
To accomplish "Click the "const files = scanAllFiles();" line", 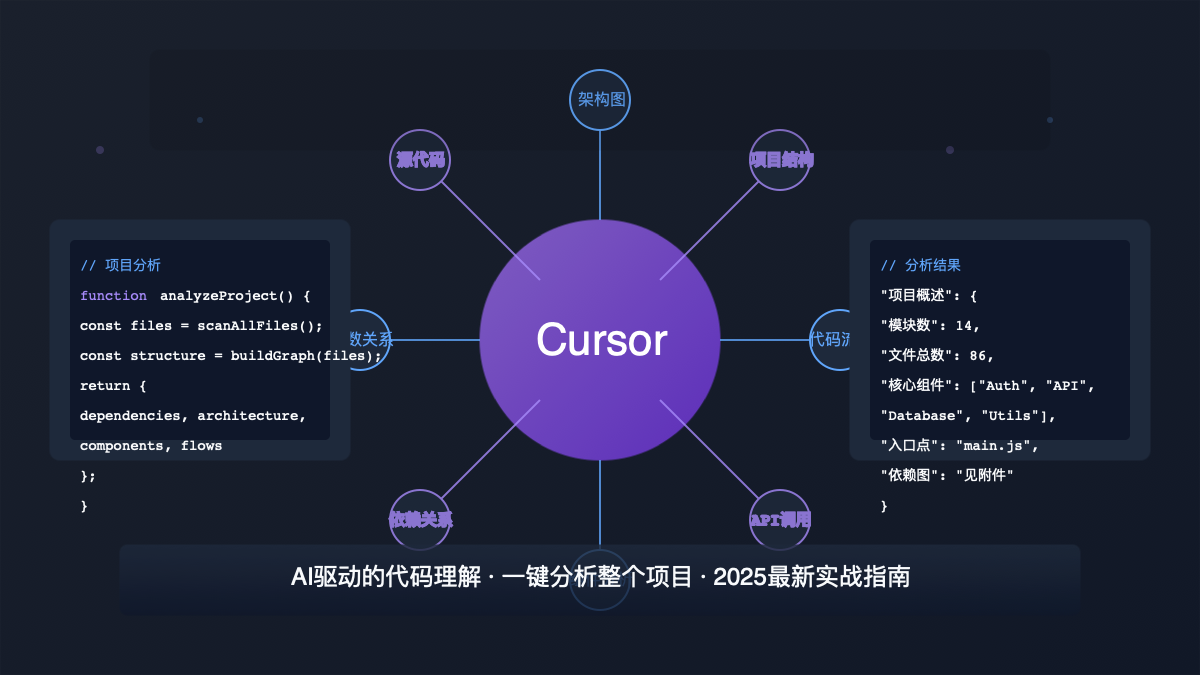I will click(x=201, y=326).
